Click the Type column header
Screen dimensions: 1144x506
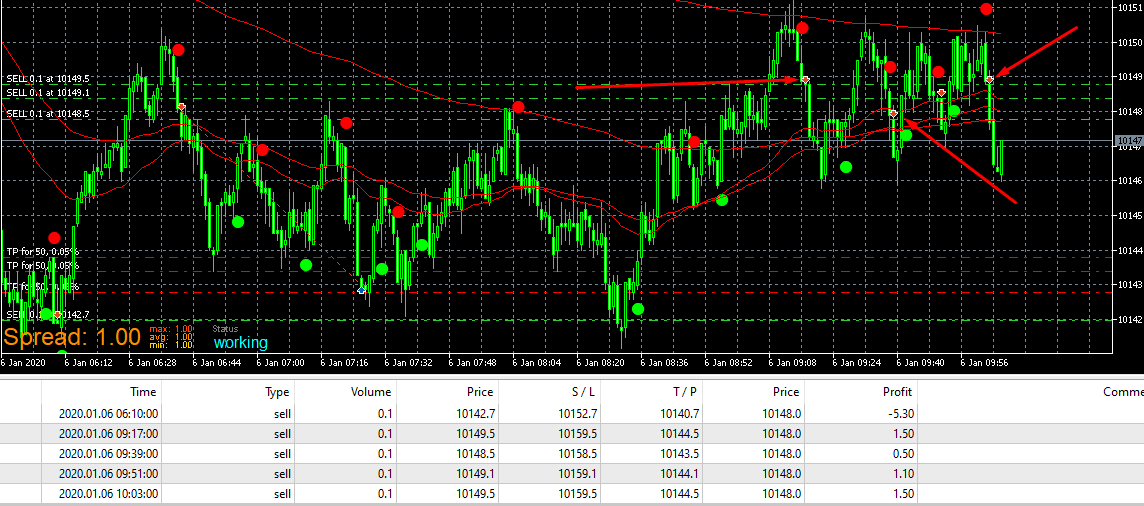coord(278,392)
